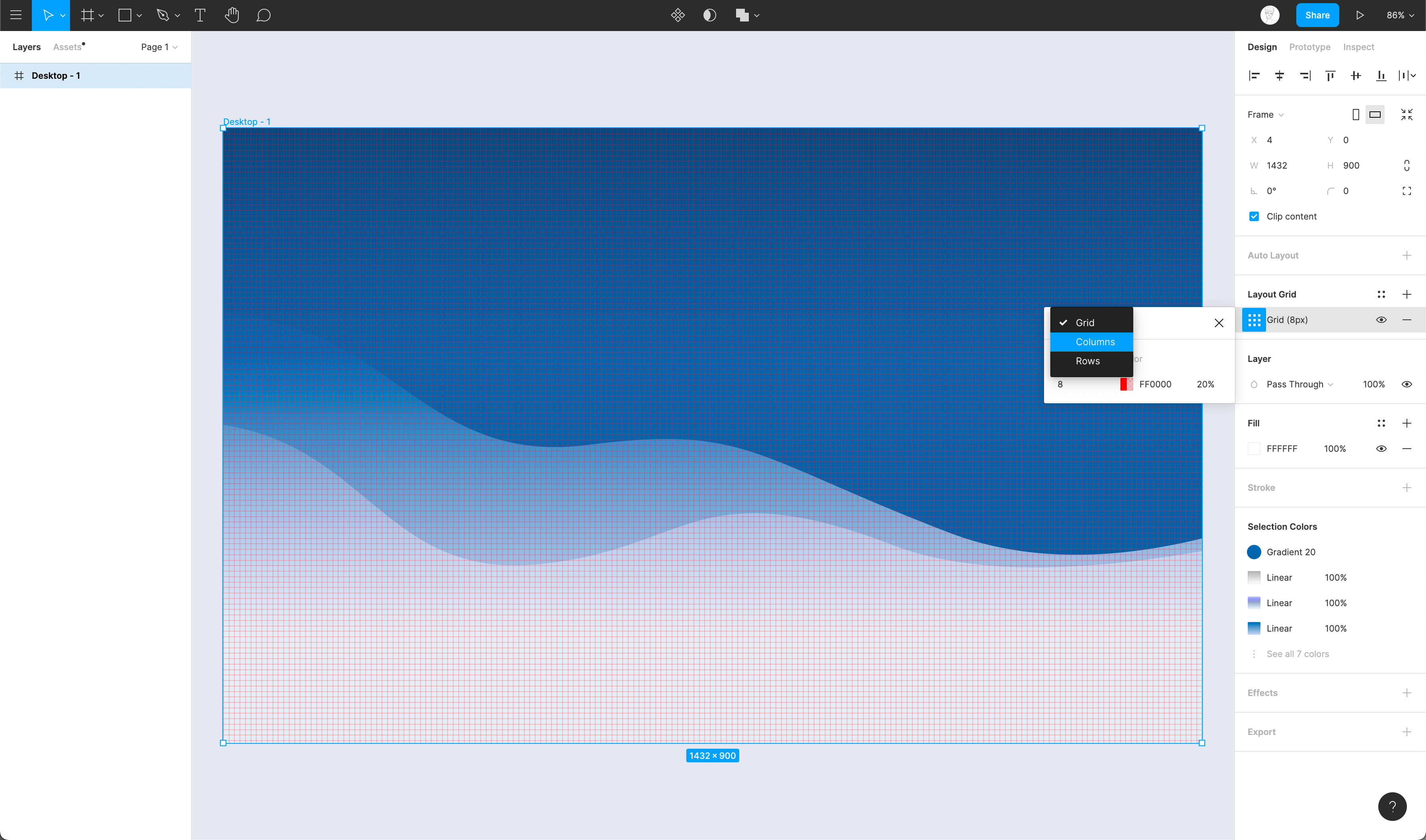Click the red FF0000 grid color swatch
This screenshot has width=1426, height=840.
click(1126, 384)
